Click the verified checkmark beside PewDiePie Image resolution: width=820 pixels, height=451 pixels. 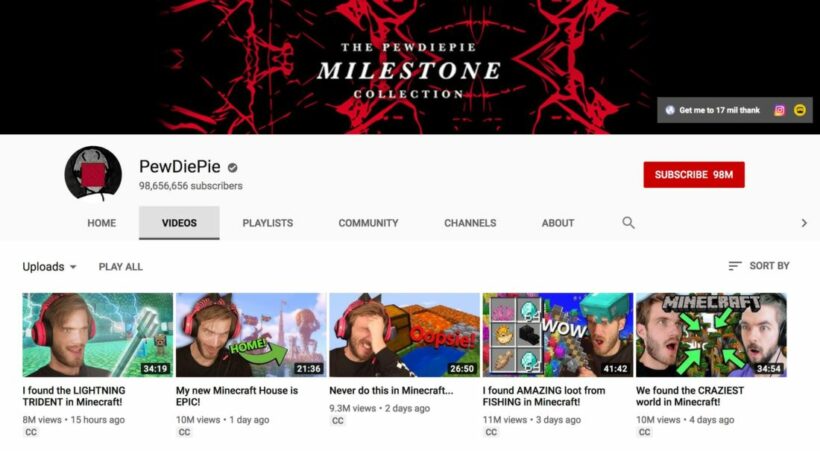pyautogui.click(x=233, y=167)
